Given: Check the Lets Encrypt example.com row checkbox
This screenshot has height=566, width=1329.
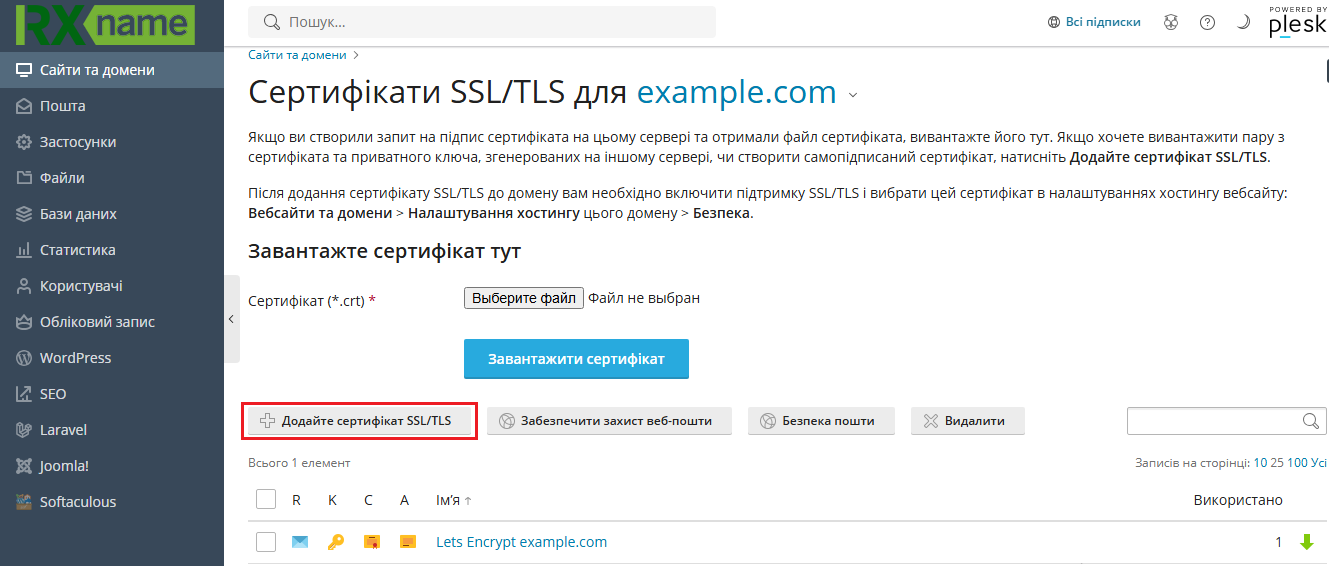Looking at the screenshot, I should click(266, 542).
